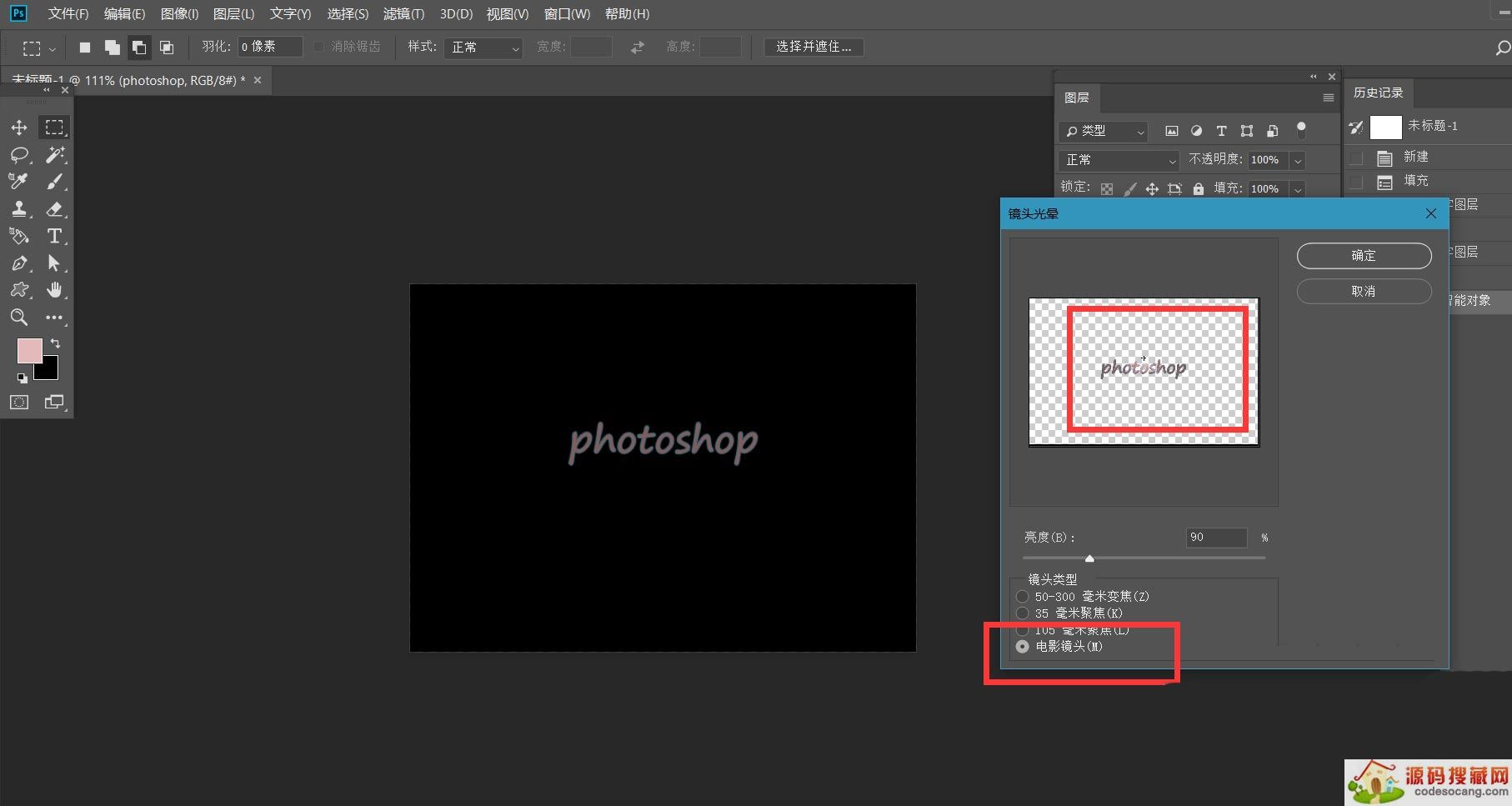Open the black background color swatch
Image resolution: width=1512 pixels, height=806 pixels.
coord(50,370)
